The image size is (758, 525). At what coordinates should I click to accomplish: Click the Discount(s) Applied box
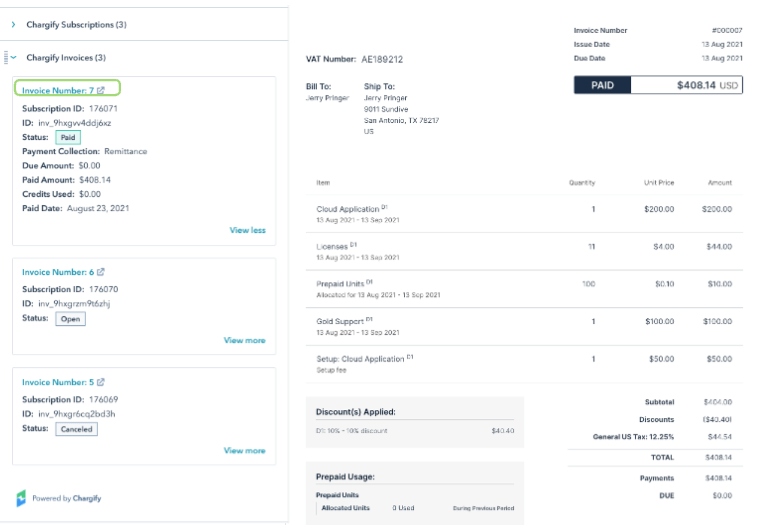pyautogui.click(x=414, y=419)
